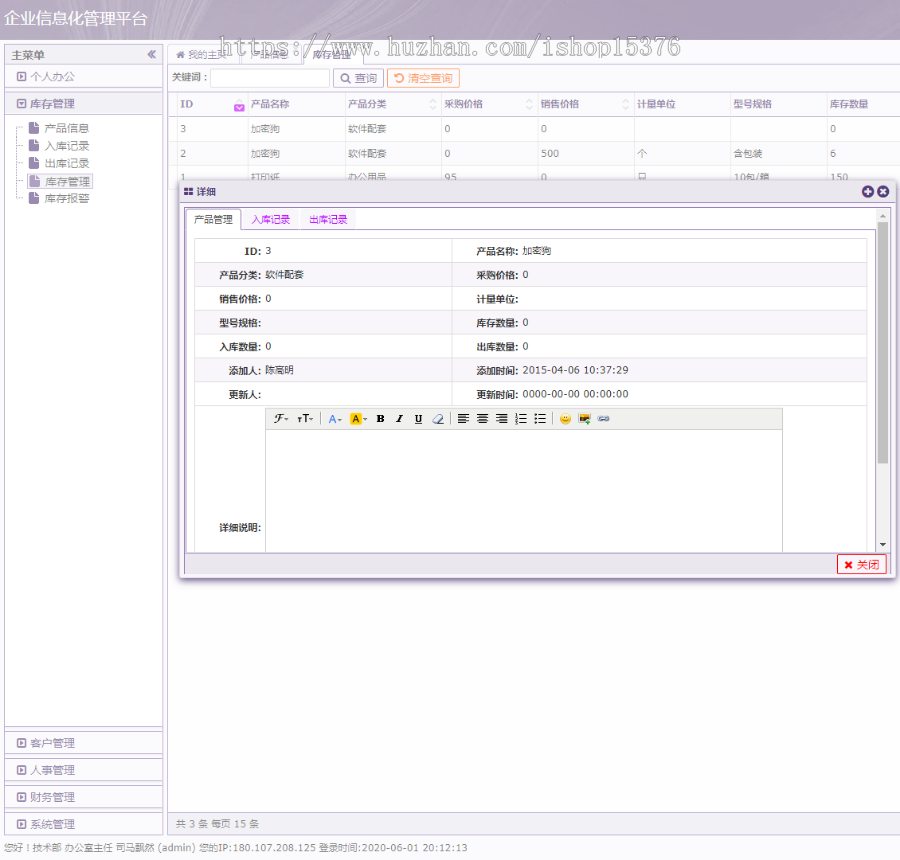Open the font family dropdown

[282, 419]
